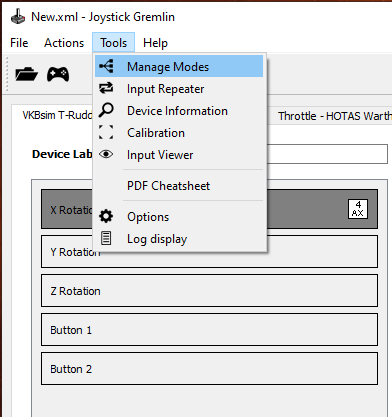Select the Y Rotation input row

point(209,252)
